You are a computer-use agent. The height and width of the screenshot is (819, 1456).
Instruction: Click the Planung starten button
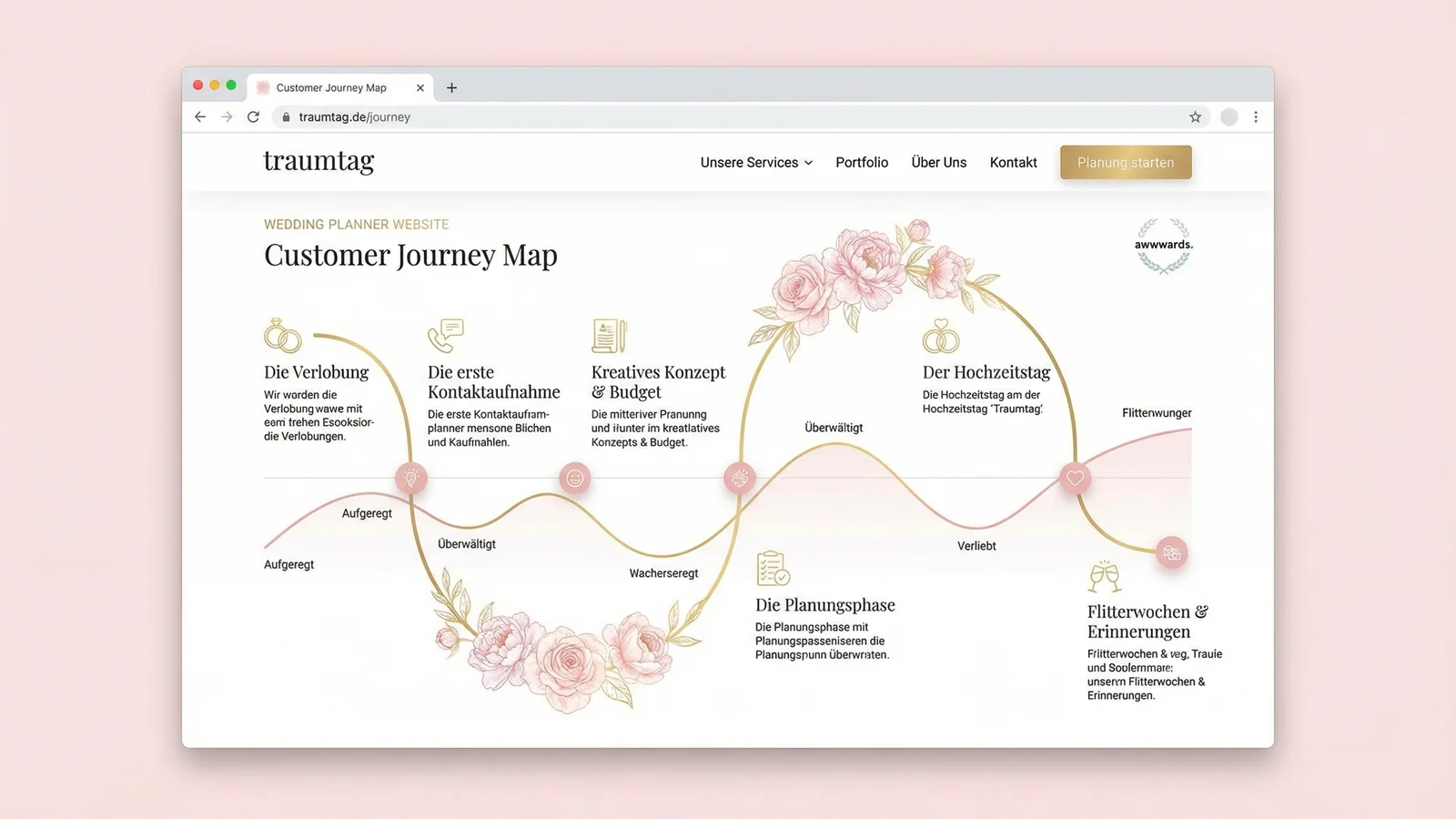1126,162
